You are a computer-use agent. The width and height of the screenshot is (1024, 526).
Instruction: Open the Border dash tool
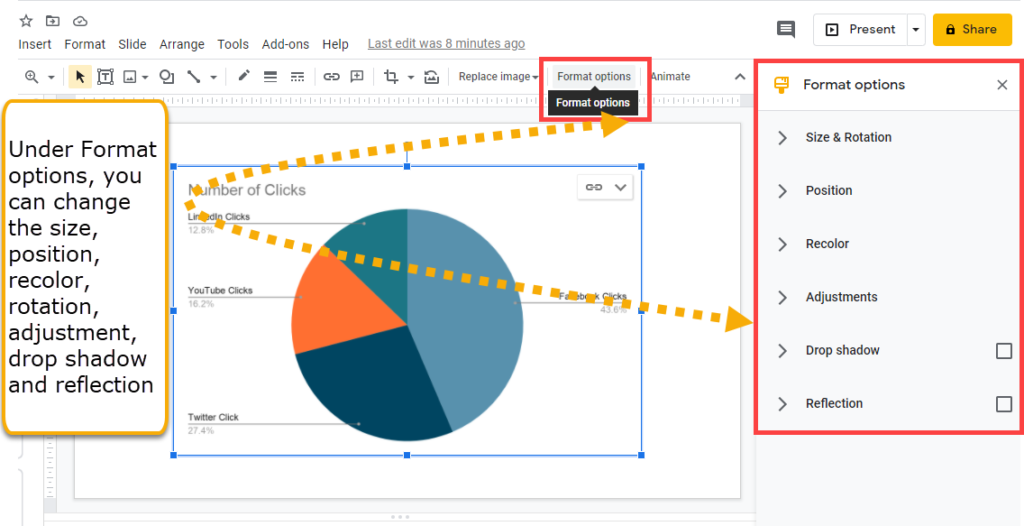pyautogui.click(x=297, y=76)
